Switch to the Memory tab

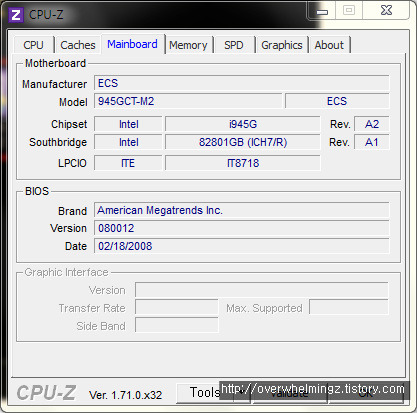click(188, 45)
